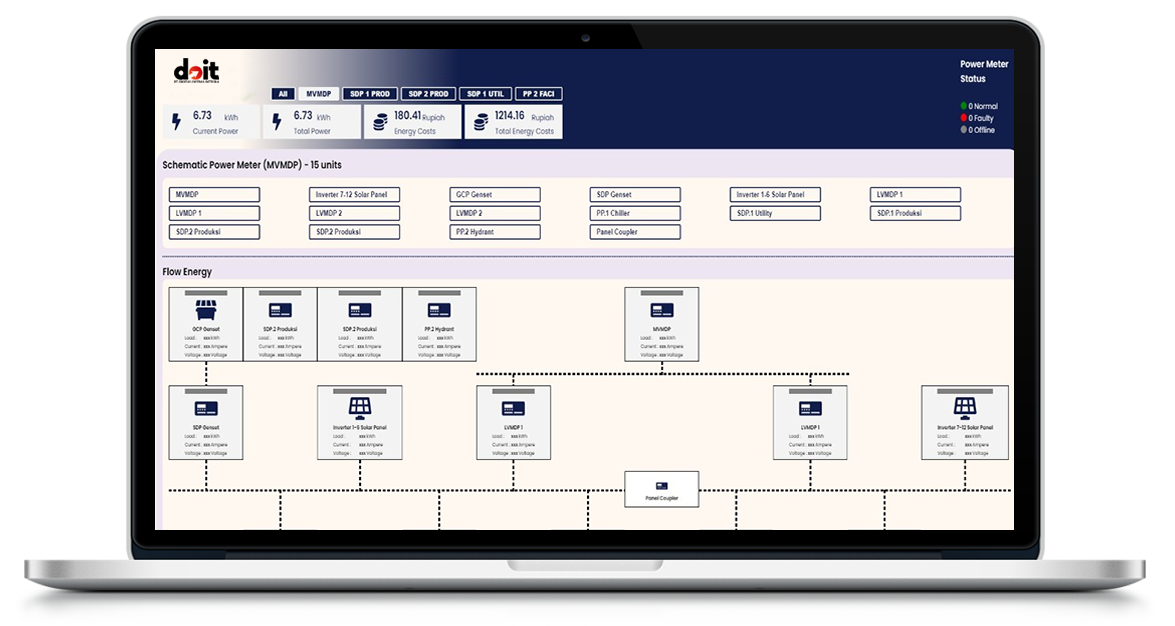The image size is (1175, 626).
Task: Select the SDP 1 UTIL tab
Action: (485, 94)
